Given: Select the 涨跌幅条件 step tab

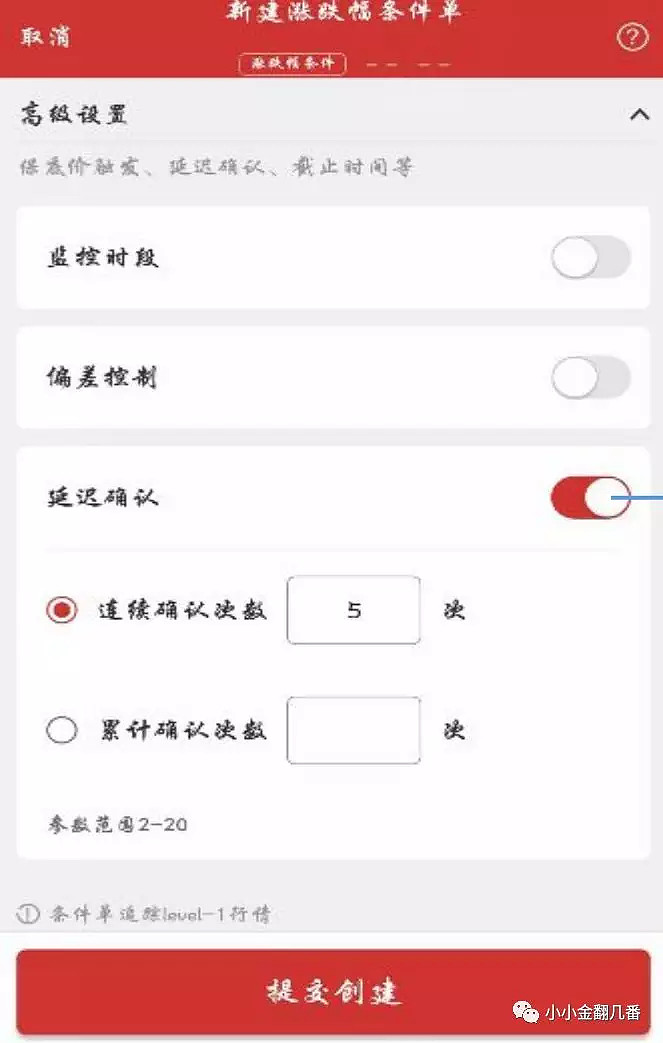Looking at the screenshot, I should [x=293, y=64].
